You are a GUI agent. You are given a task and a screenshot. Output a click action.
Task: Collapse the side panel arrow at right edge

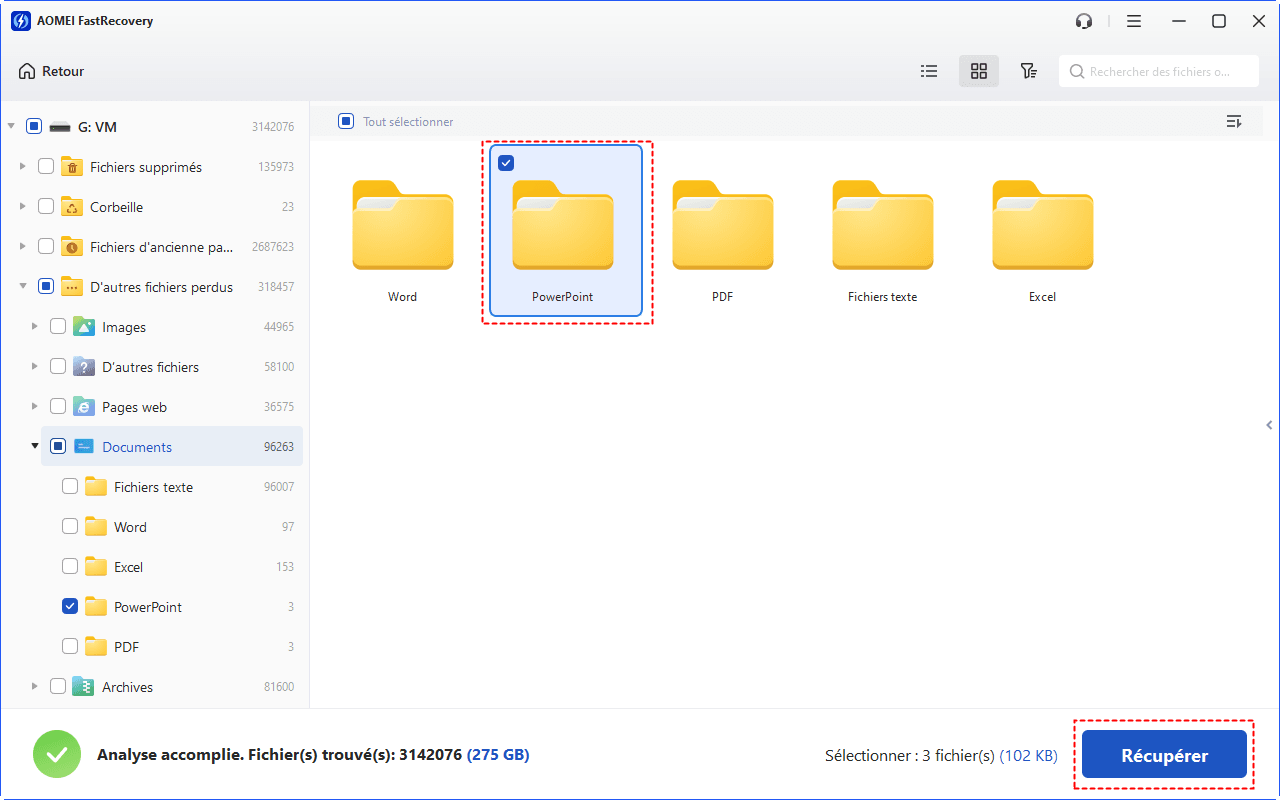[1269, 425]
